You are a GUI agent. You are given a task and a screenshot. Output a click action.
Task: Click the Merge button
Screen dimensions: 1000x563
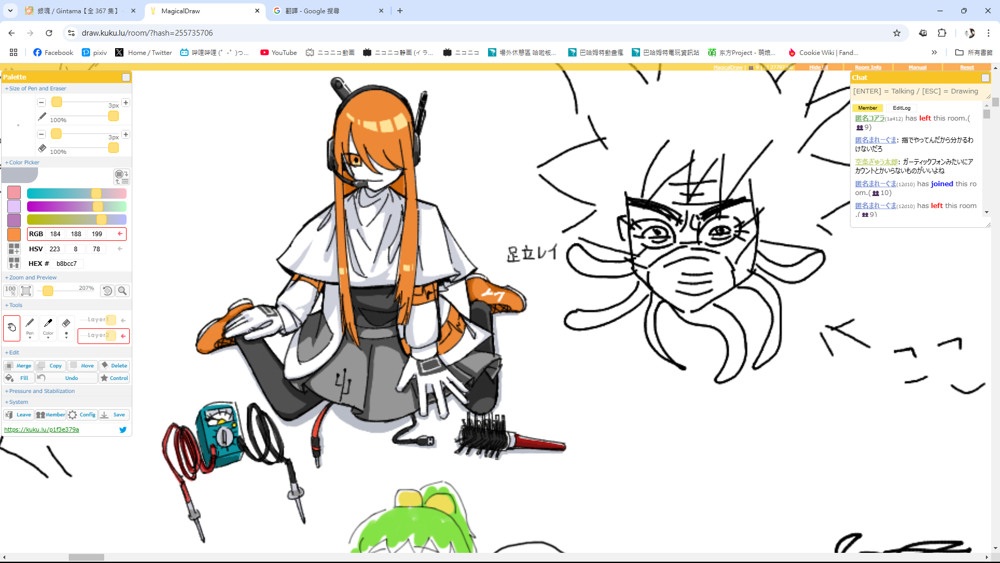click(x=18, y=366)
